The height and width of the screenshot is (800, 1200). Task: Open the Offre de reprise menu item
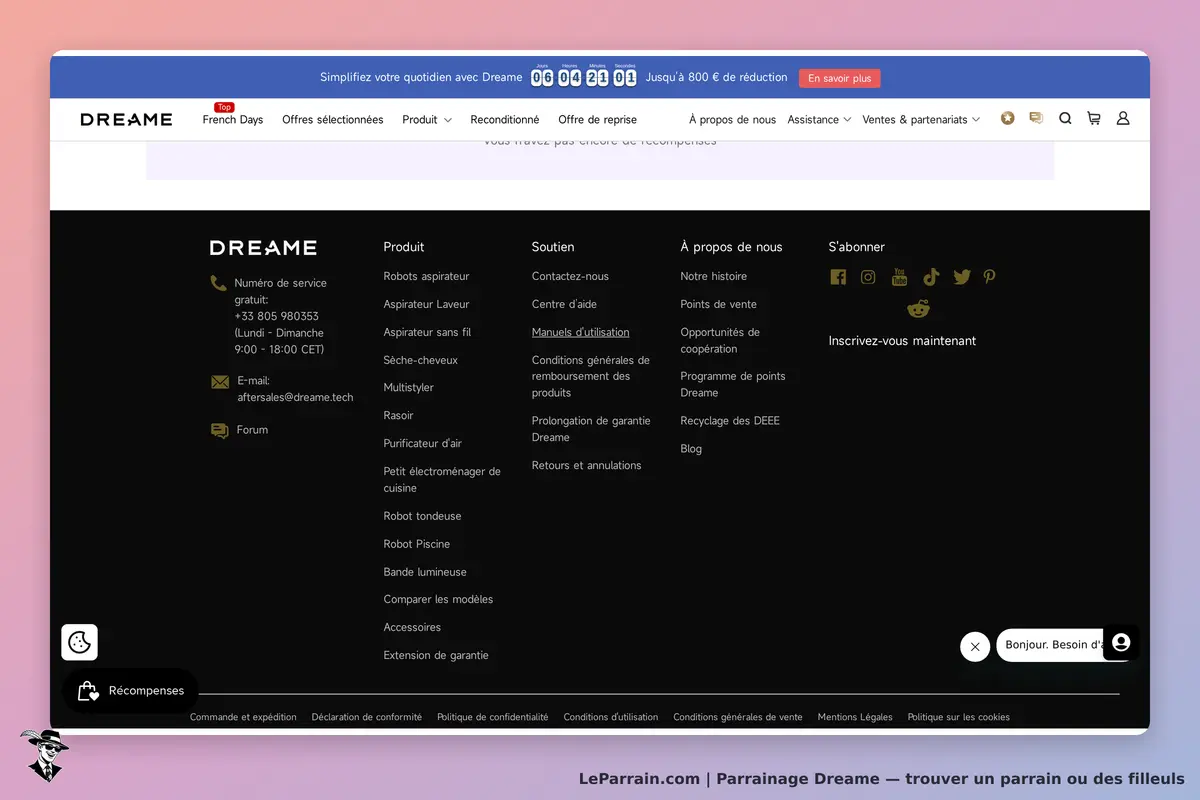[598, 119]
